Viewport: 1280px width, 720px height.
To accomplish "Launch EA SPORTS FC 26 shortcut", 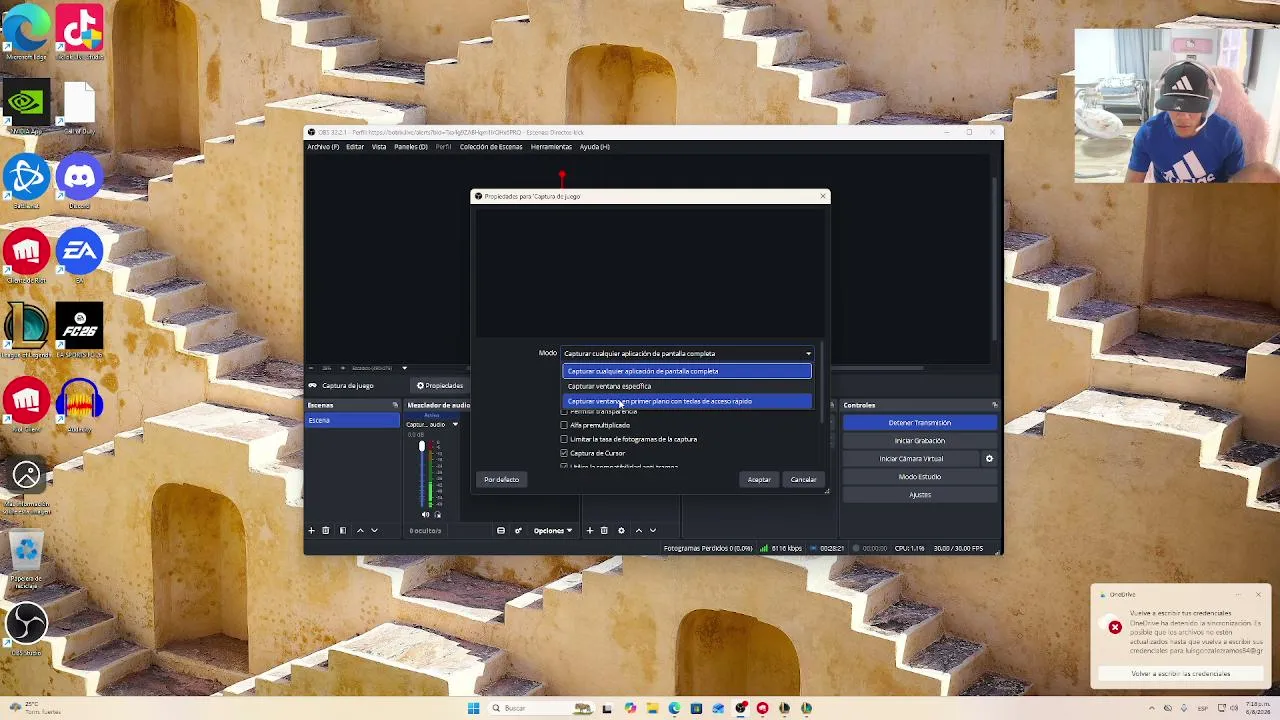I will pos(79,331).
